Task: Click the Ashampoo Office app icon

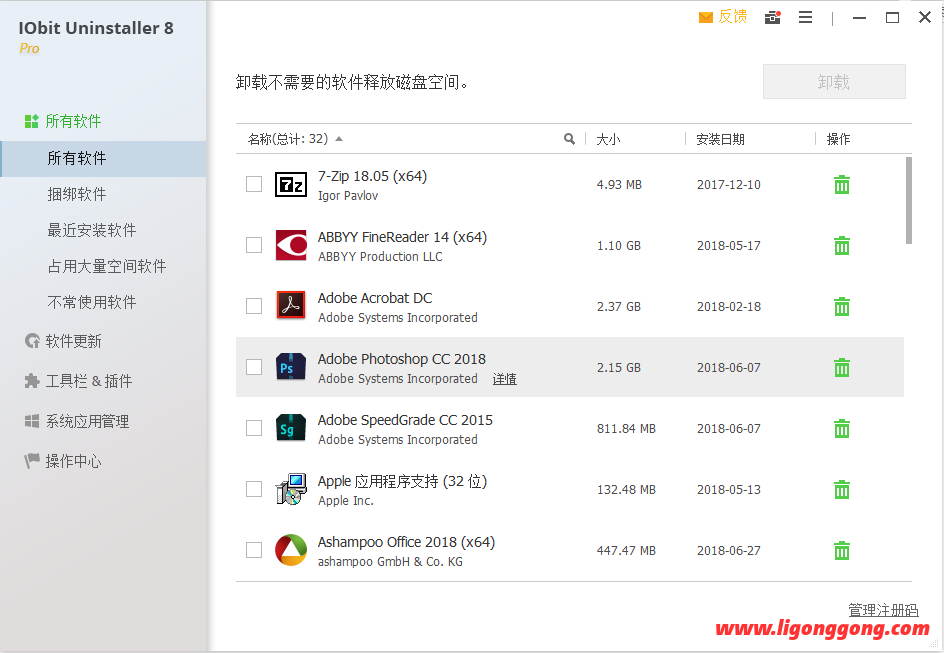Action: 291,550
